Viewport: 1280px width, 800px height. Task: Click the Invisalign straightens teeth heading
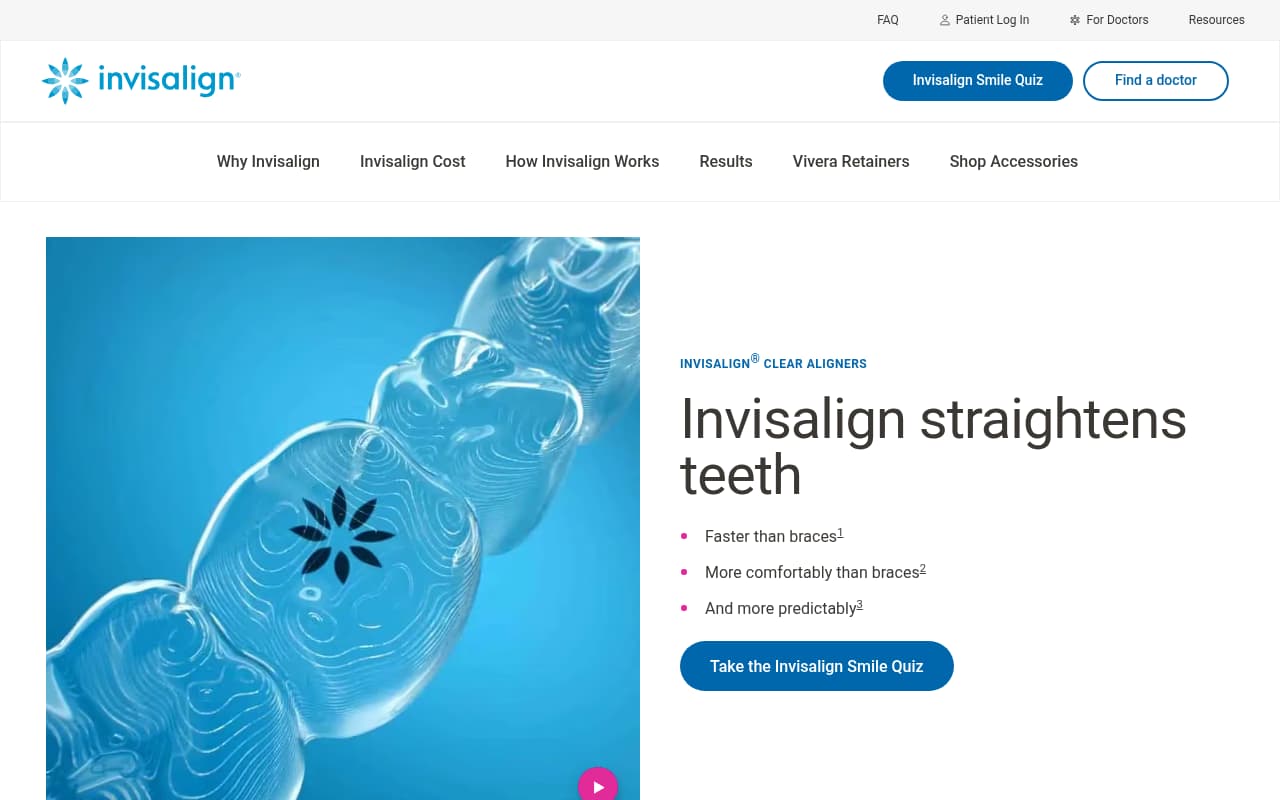tap(933, 446)
